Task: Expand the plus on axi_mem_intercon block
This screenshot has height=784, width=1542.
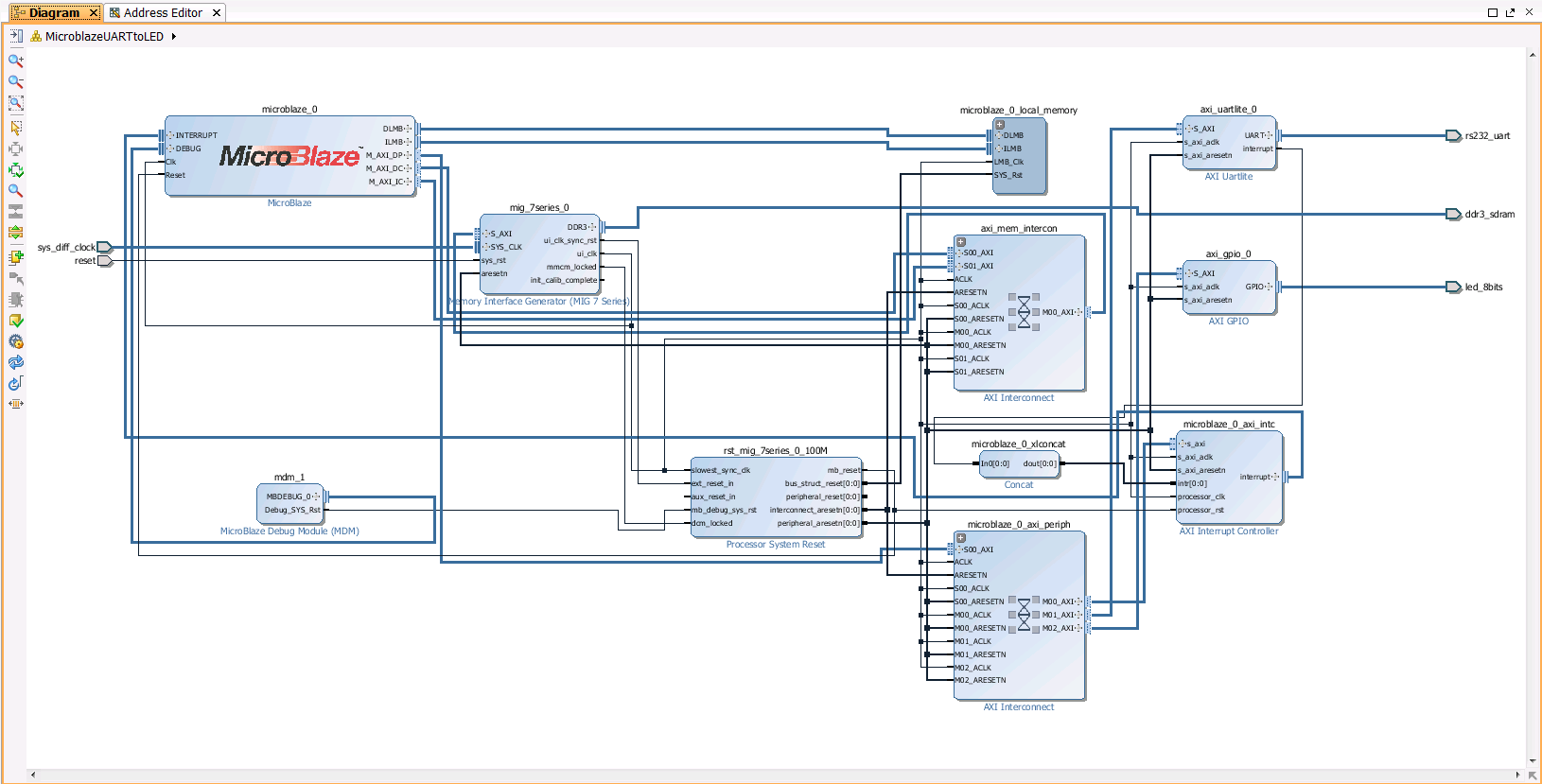Action: [x=961, y=242]
